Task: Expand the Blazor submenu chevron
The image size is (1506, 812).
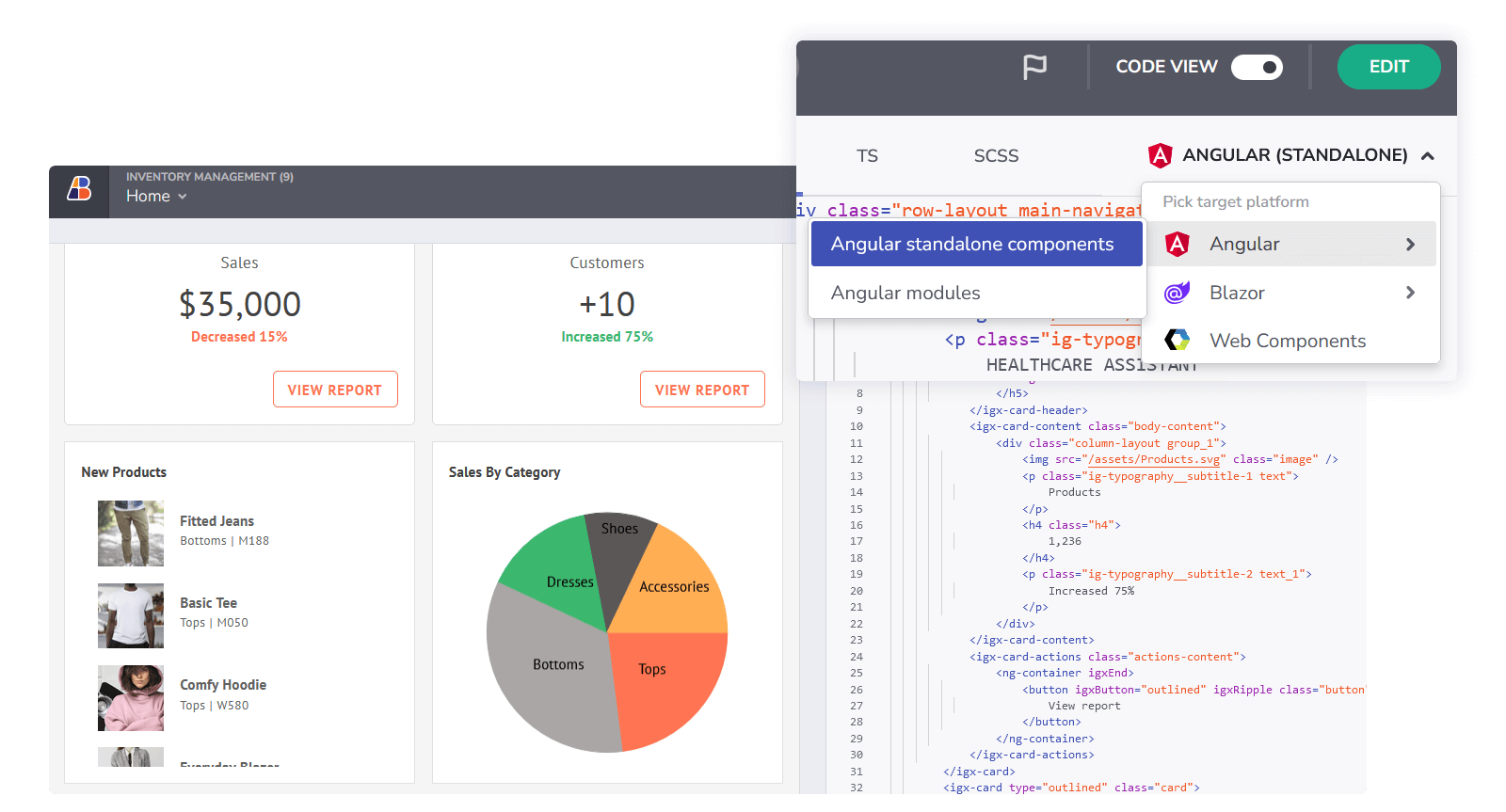Action: point(1410,293)
